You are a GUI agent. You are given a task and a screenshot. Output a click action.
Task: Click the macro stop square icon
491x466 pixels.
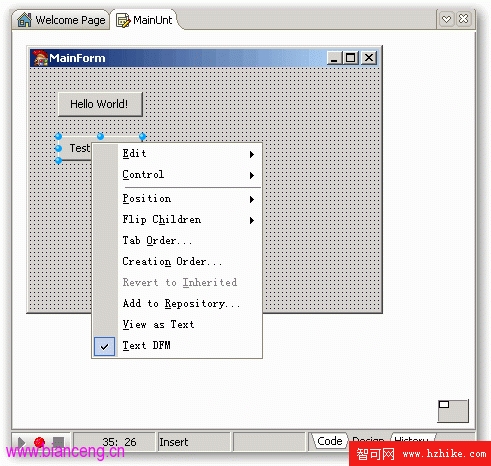(58, 442)
